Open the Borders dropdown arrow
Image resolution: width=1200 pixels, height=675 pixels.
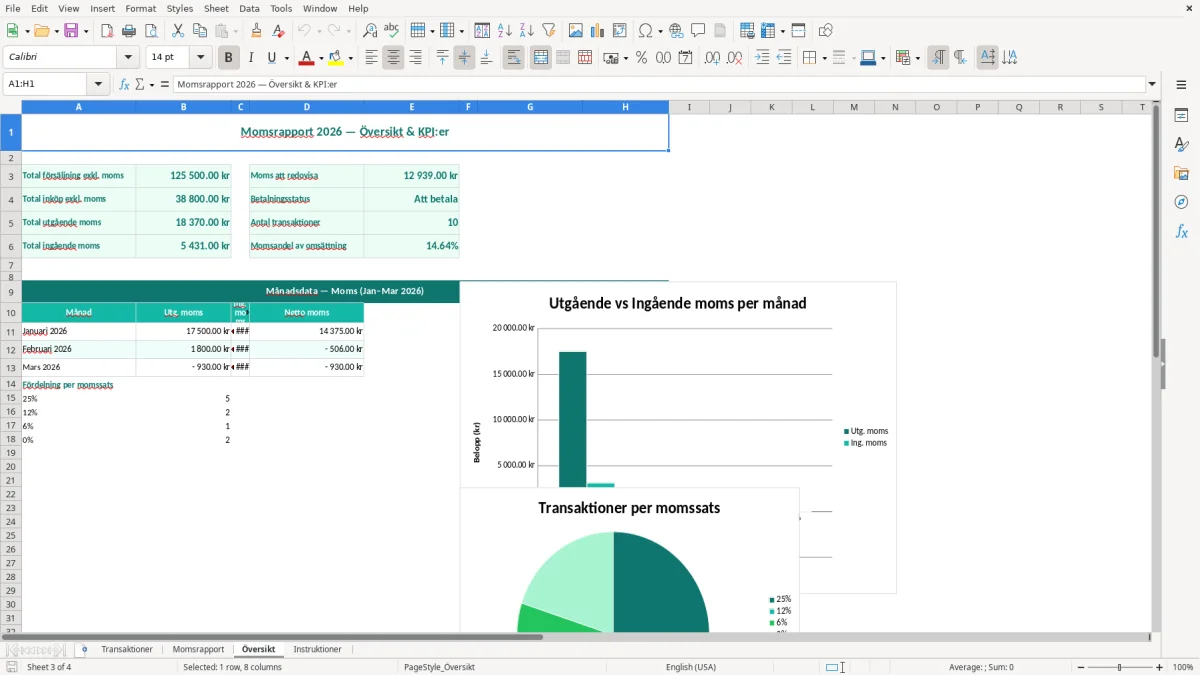[x=823, y=58]
